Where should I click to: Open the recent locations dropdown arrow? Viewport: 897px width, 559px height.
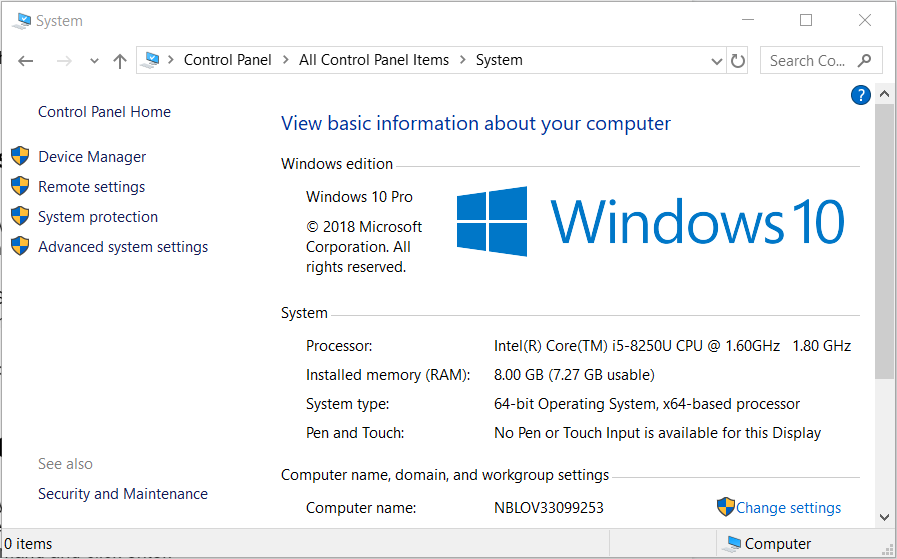94,61
